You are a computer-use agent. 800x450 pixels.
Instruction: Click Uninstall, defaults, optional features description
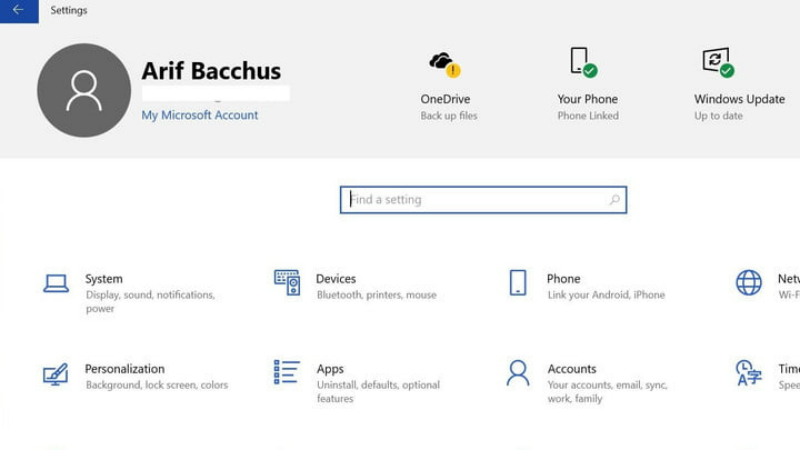point(378,392)
